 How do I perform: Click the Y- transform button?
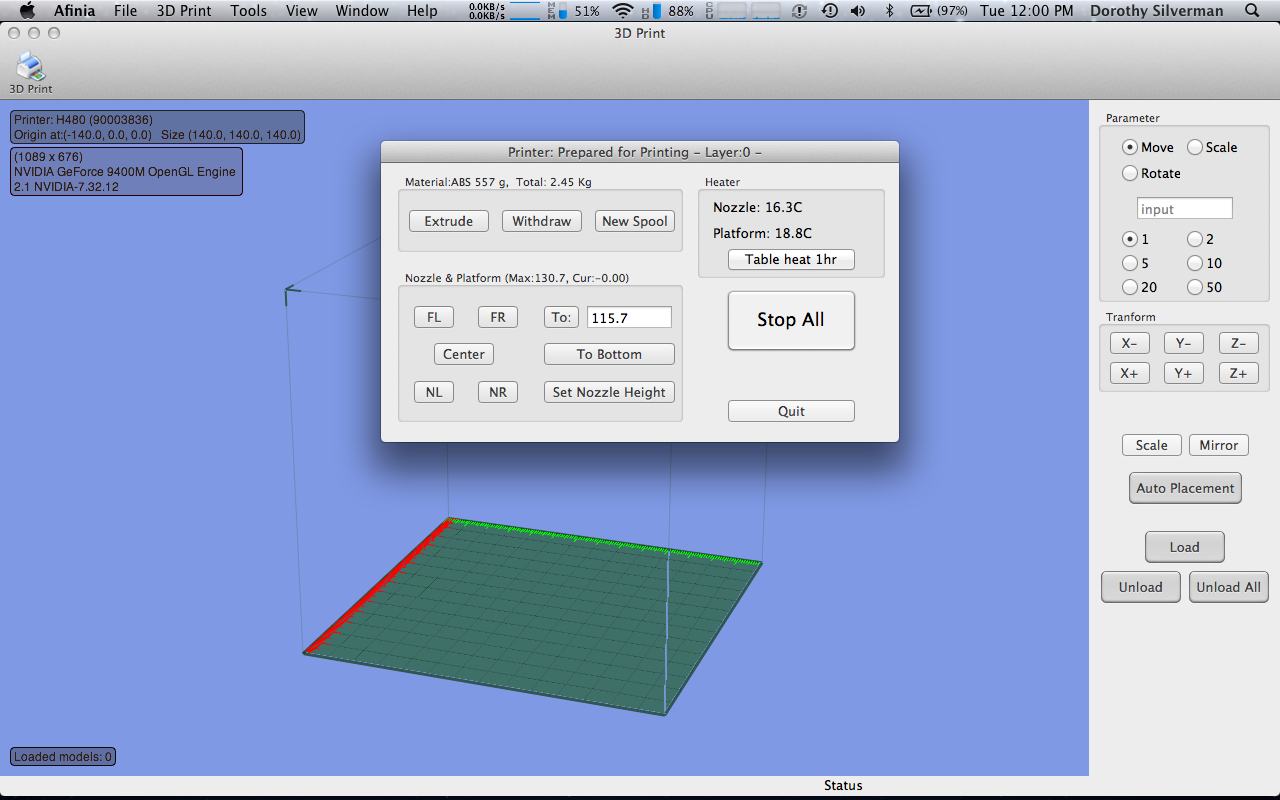[x=1184, y=343]
